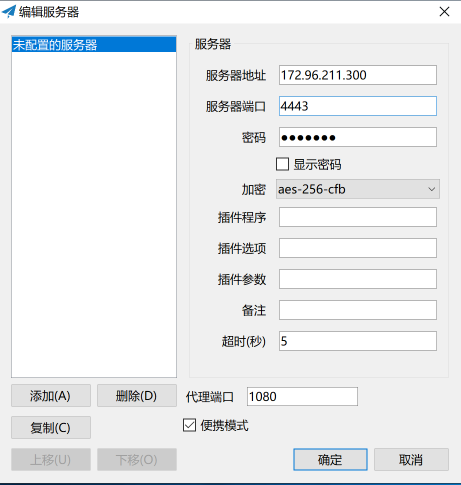Viewport: 461px width, 485px height.
Task: Click the 删除(D) button
Action: click(137, 396)
